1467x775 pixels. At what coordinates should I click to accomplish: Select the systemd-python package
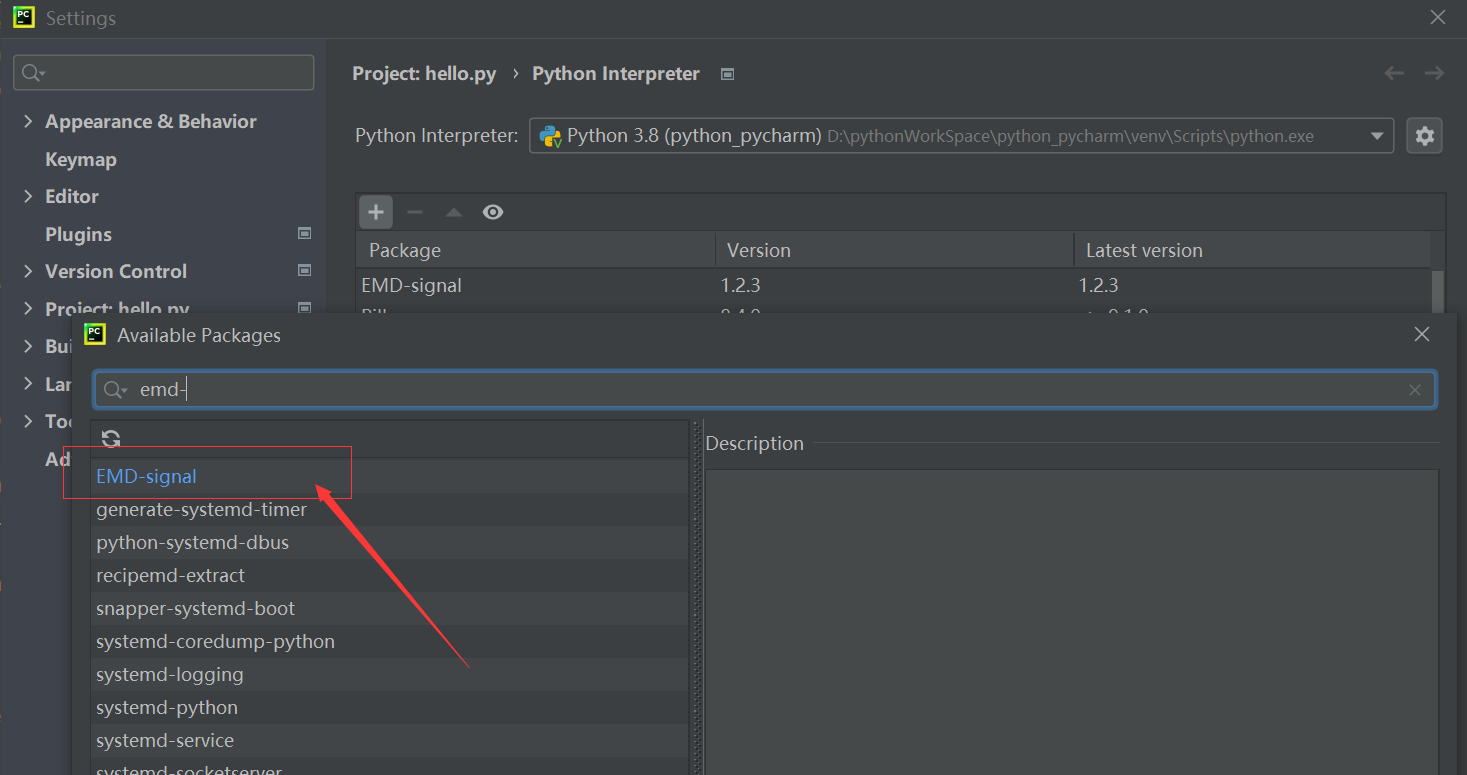(x=167, y=707)
